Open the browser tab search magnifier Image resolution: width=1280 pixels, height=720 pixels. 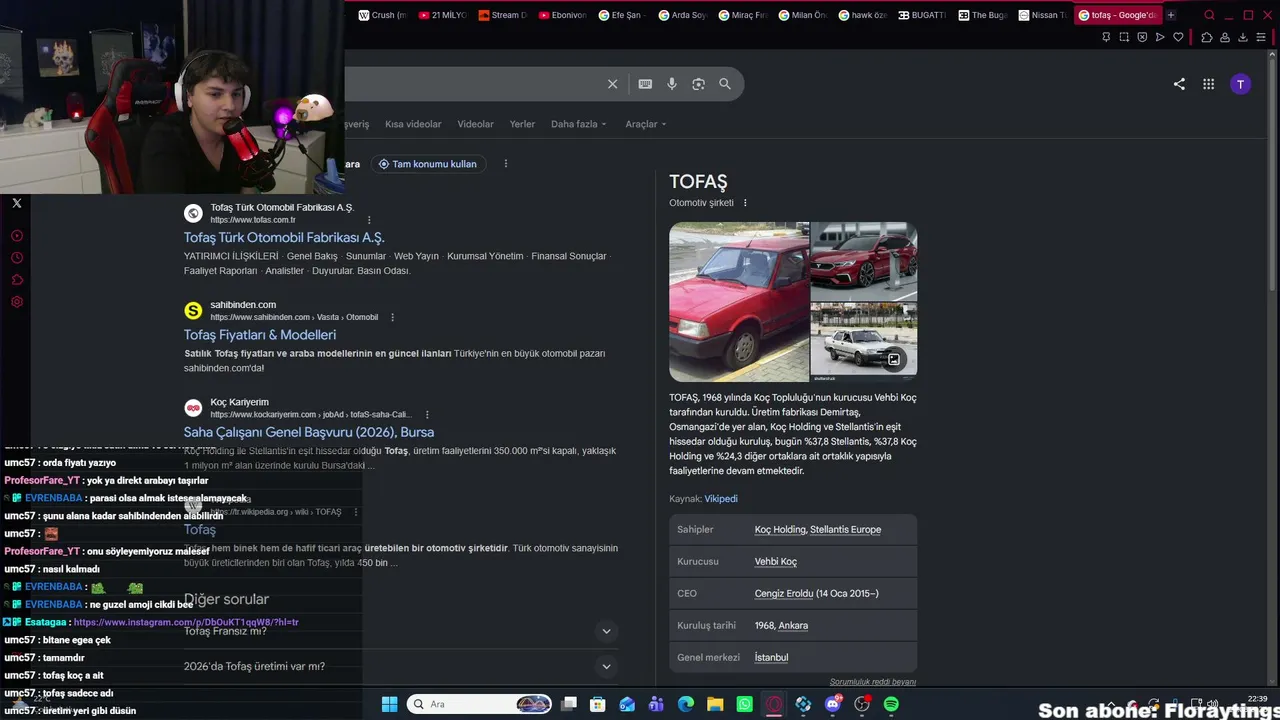coord(1209,15)
